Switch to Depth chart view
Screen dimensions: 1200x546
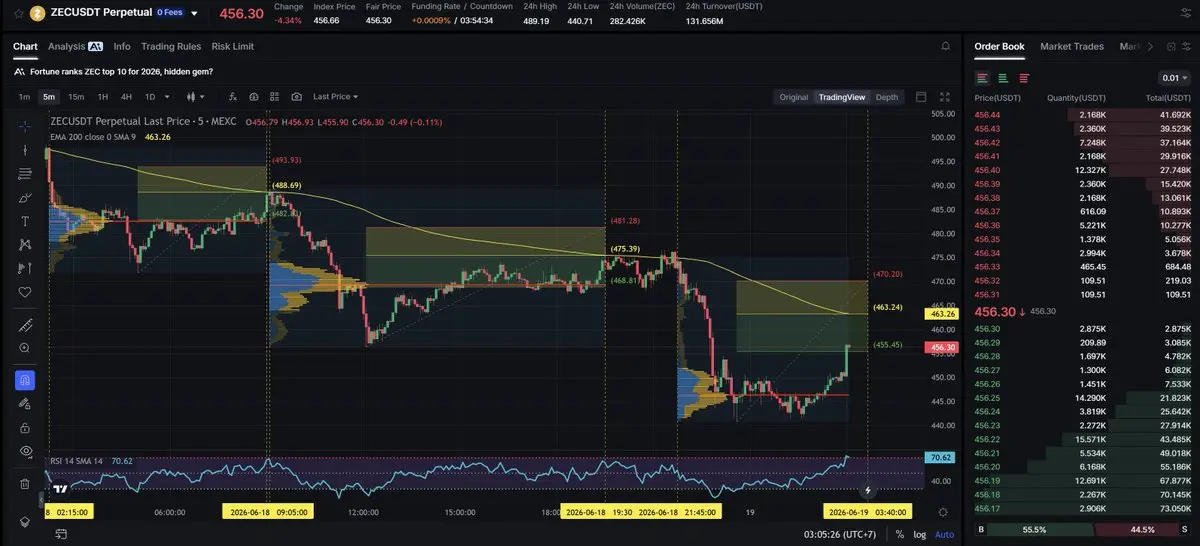[x=887, y=97]
